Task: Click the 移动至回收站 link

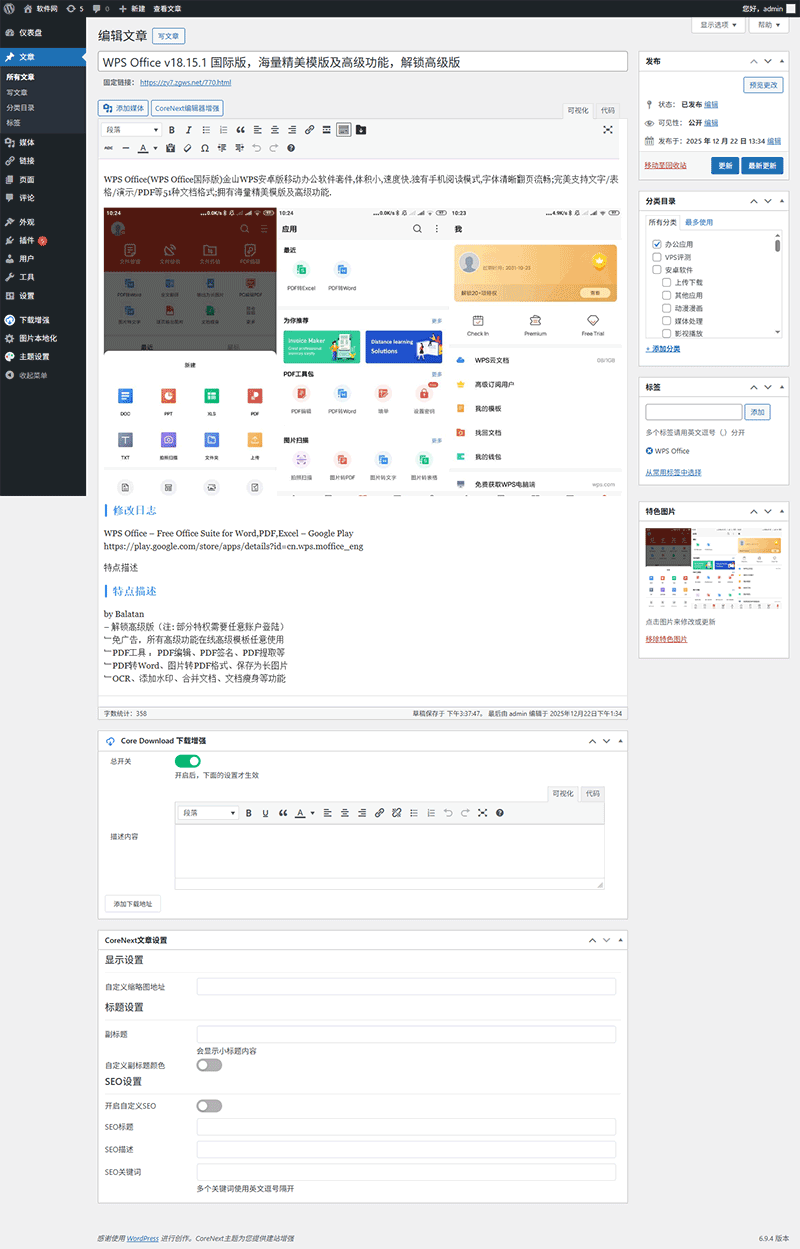Action: point(665,165)
